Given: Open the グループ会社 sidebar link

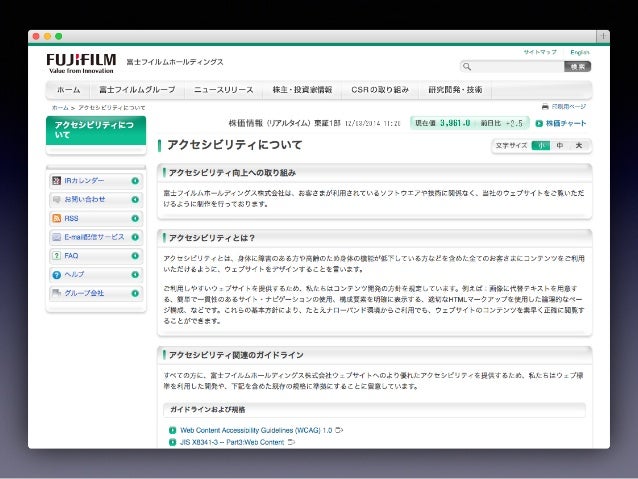Looking at the screenshot, I should coord(84,293).
